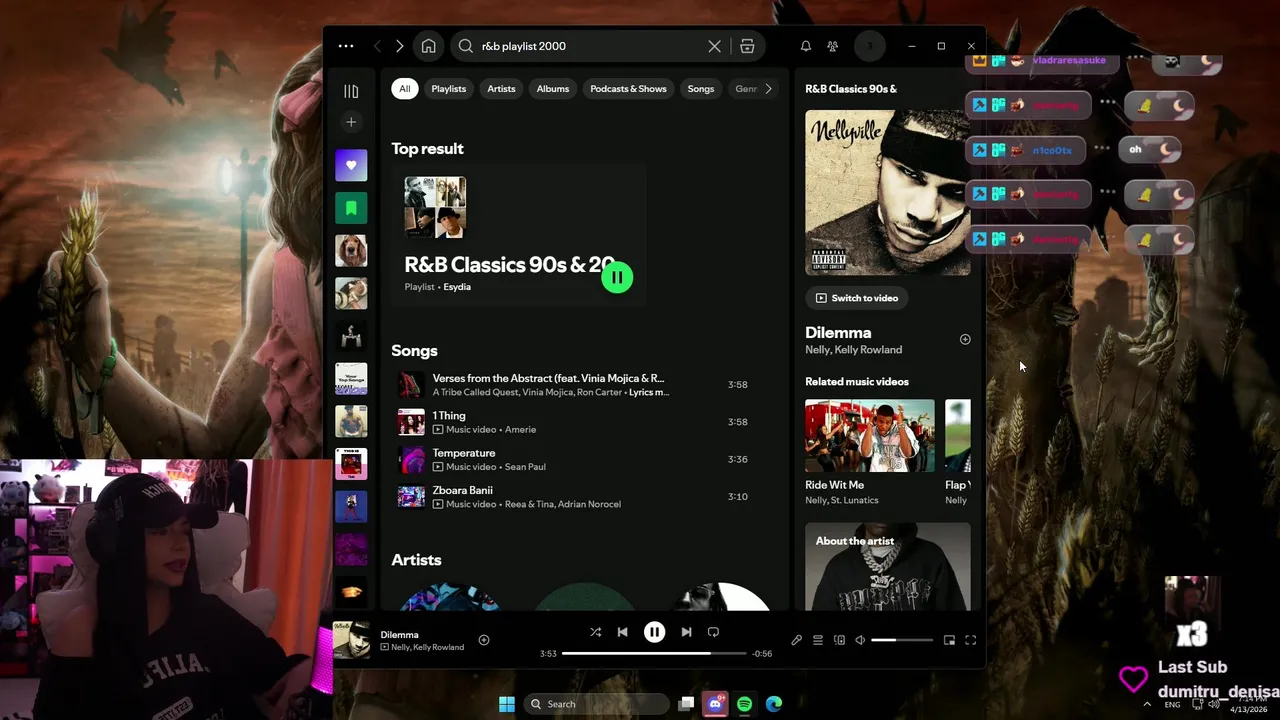Mute the volume speaker icon
The image size is (1280, 720).
(860, 640)
